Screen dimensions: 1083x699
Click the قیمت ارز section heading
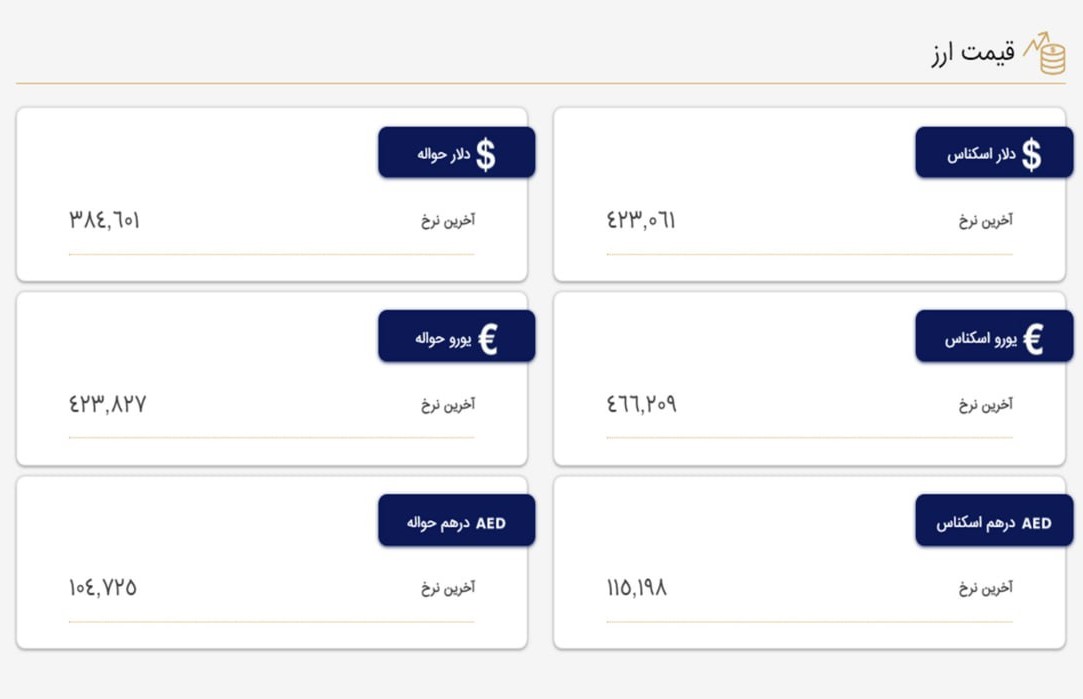pos(972,52)
